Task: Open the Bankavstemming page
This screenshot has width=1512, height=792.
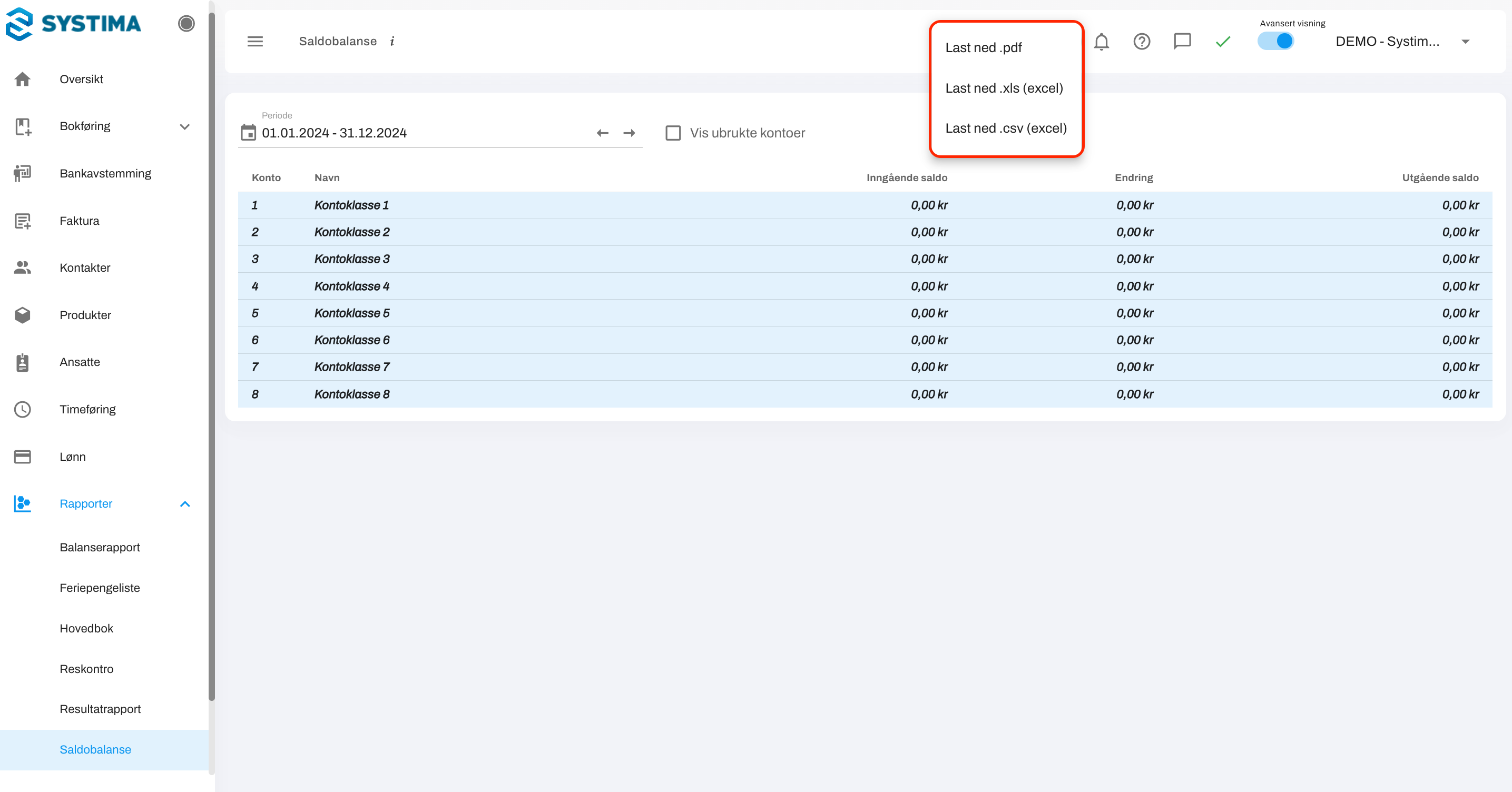Action: point(105,174)
